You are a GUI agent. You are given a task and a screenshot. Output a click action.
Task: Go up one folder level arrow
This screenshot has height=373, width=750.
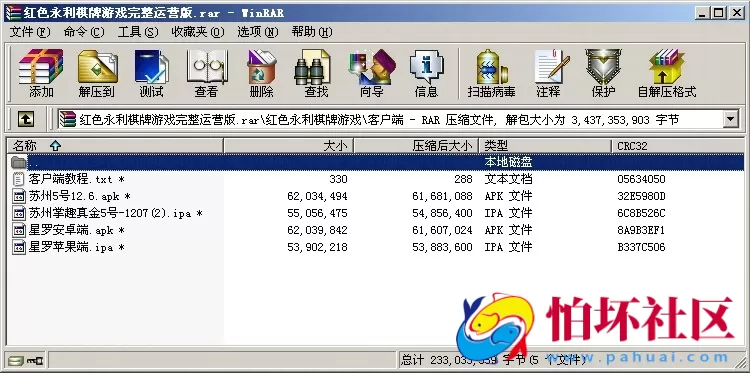tap(26, 119)
